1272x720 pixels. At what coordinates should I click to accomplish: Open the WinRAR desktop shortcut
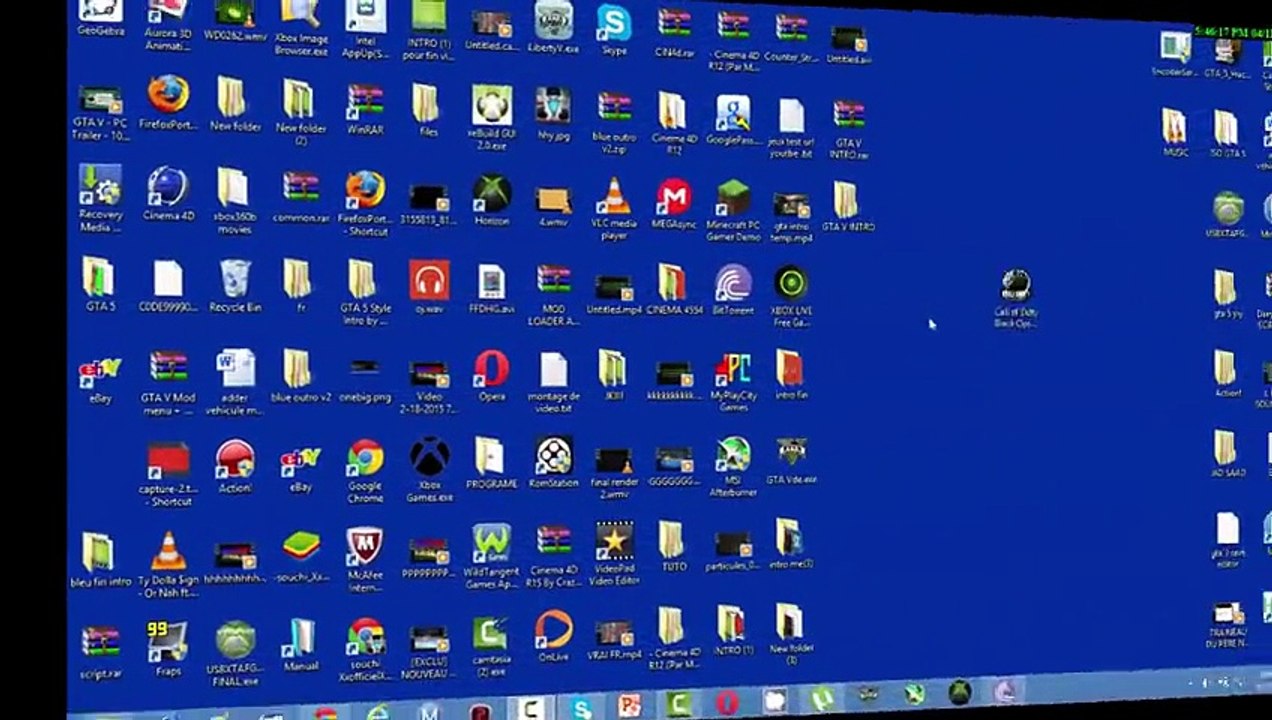click(365, 108)
